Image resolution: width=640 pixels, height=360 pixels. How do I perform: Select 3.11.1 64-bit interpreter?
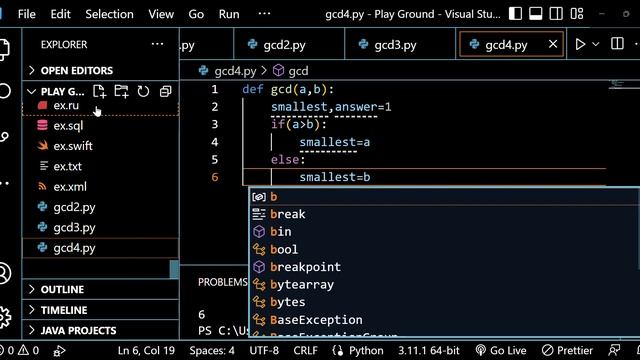pos(429,350)
